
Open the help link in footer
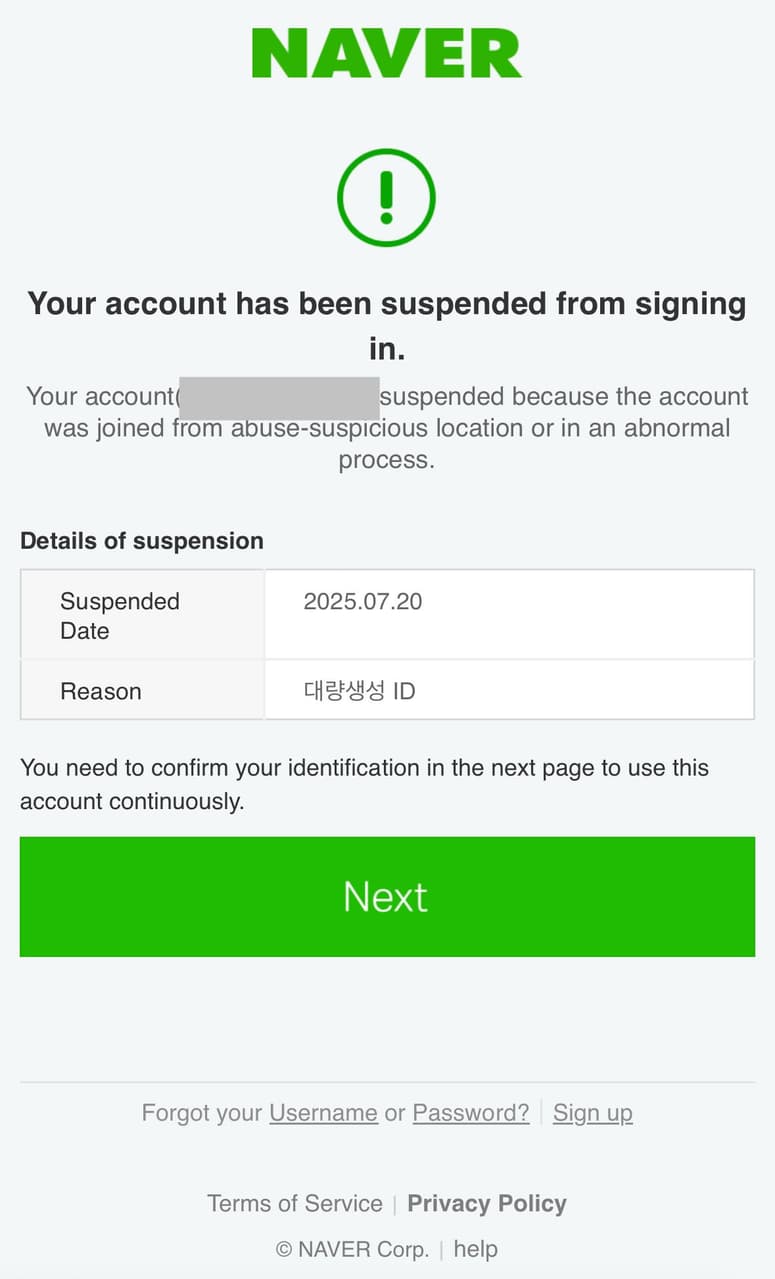pyautogui.click(x=475, y=1249)
